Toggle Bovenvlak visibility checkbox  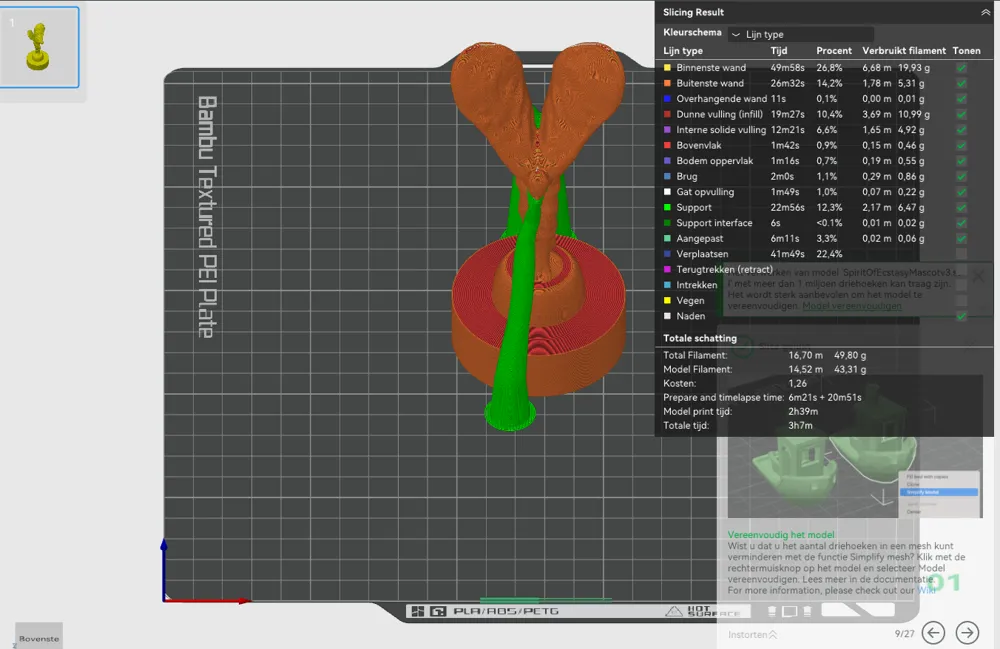coord(961,145)
